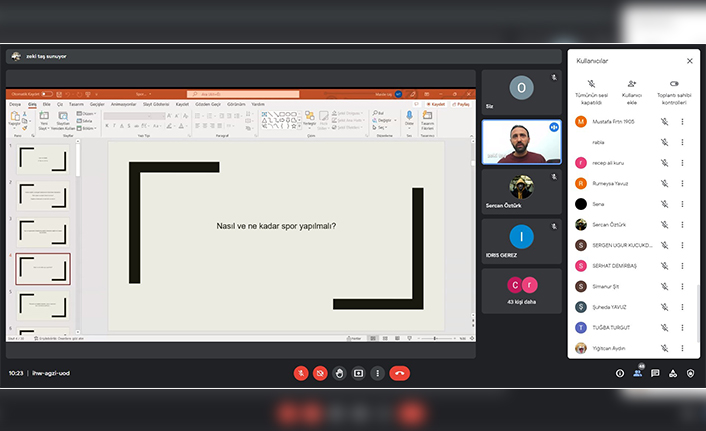Viewport: 706px width, 431px height.
Task: Open host controls shield icon
Action: click(690, 373)
